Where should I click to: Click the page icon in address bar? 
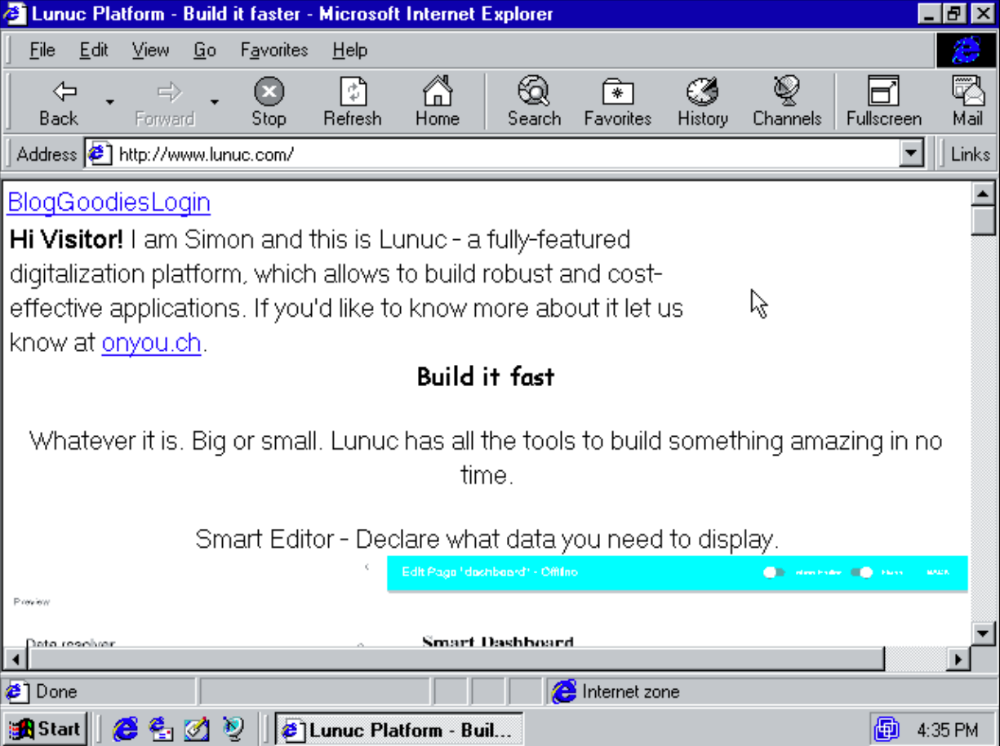[x=99, y=154]
